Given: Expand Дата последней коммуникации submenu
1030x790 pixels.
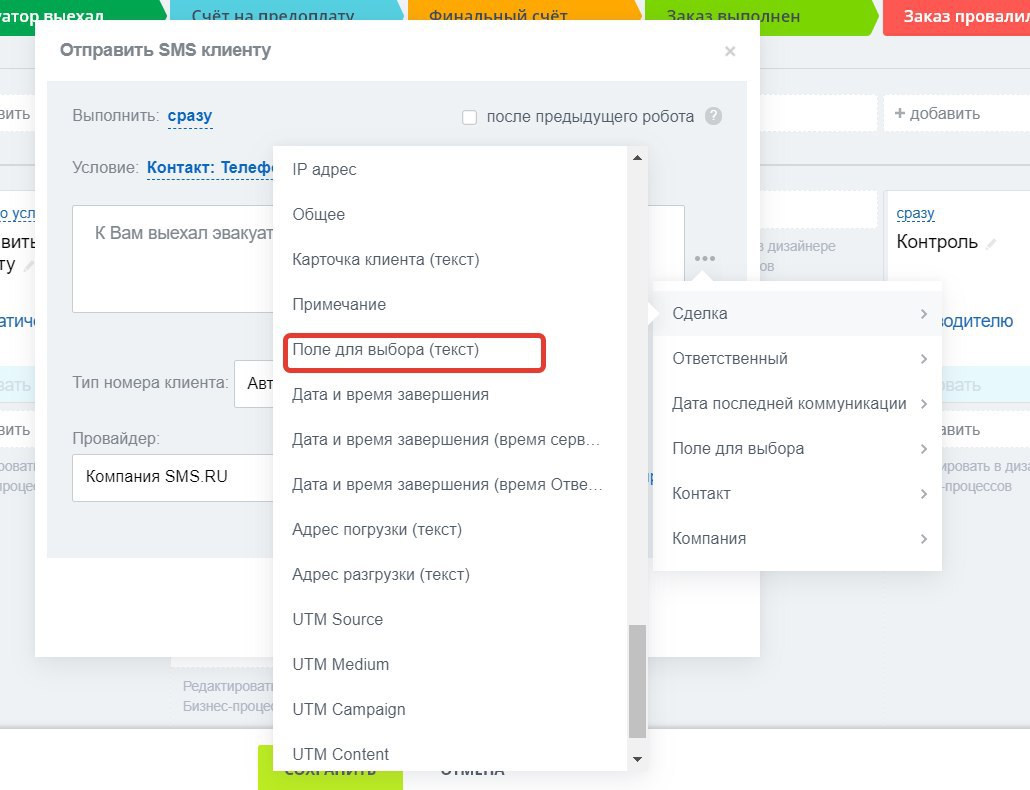Looking at the screenshot, I should (x=797, y=403).
